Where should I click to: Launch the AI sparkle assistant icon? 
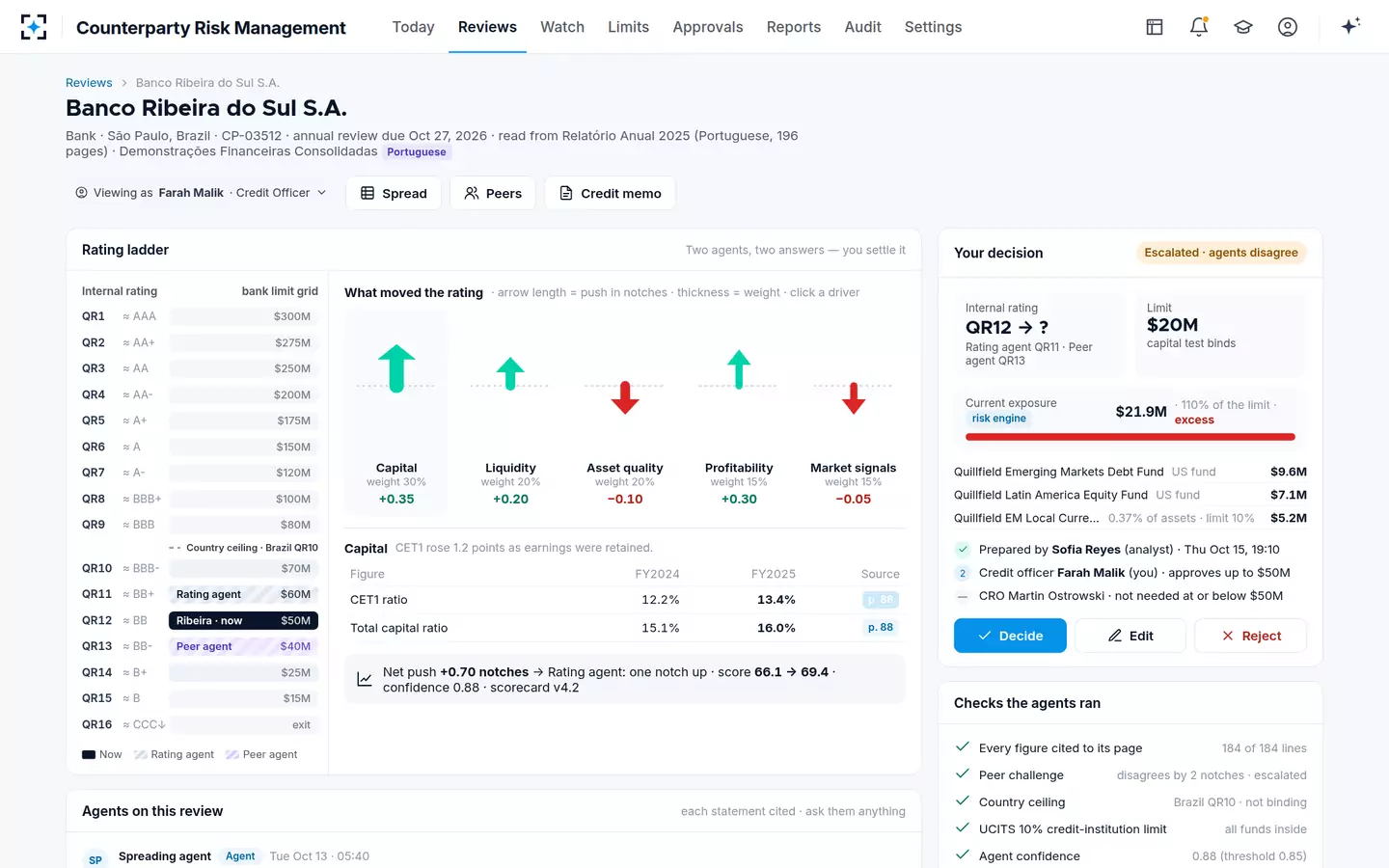click(1350, 26)
